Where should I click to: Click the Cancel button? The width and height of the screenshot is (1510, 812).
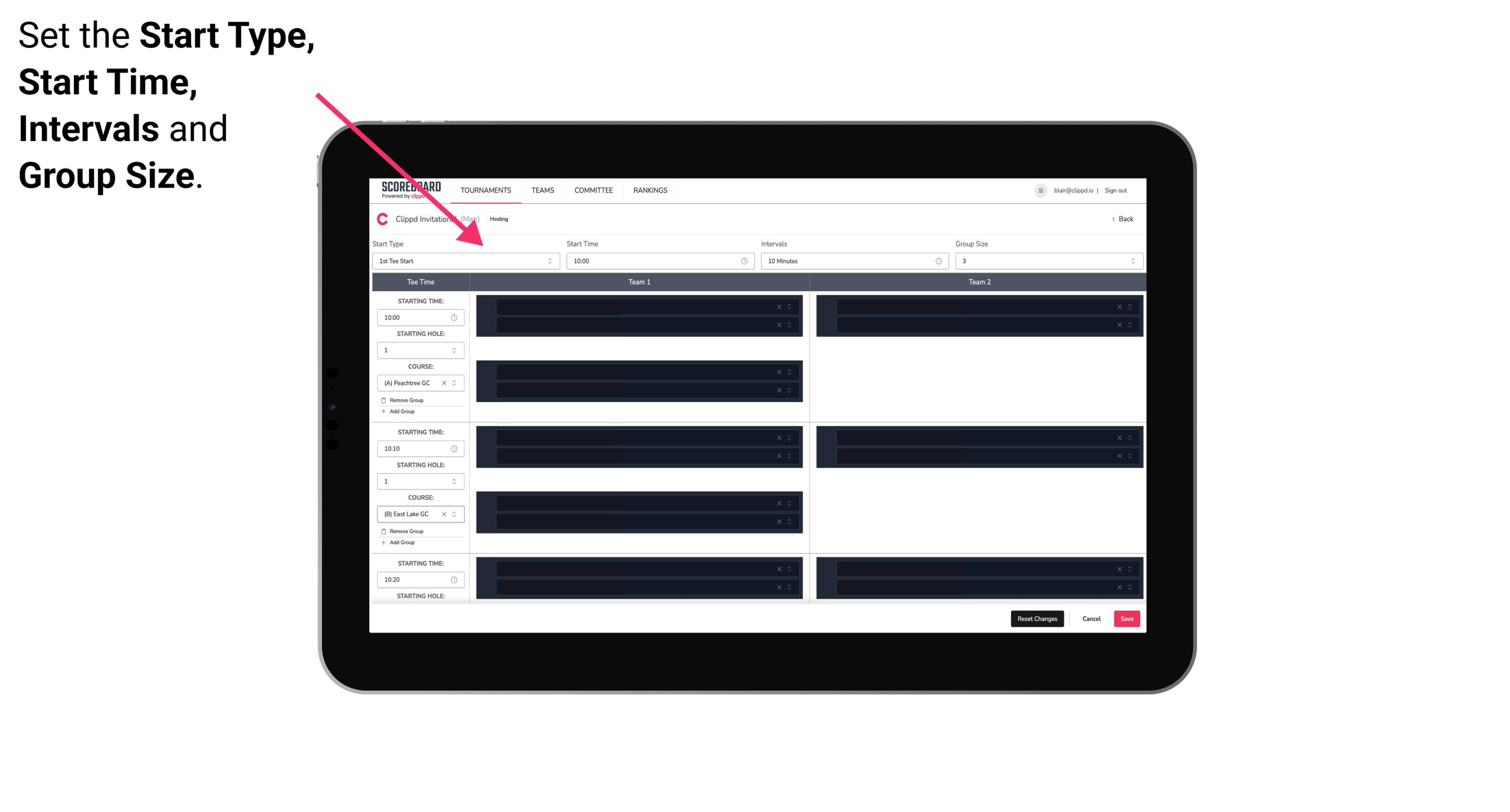coord(1091,618)
